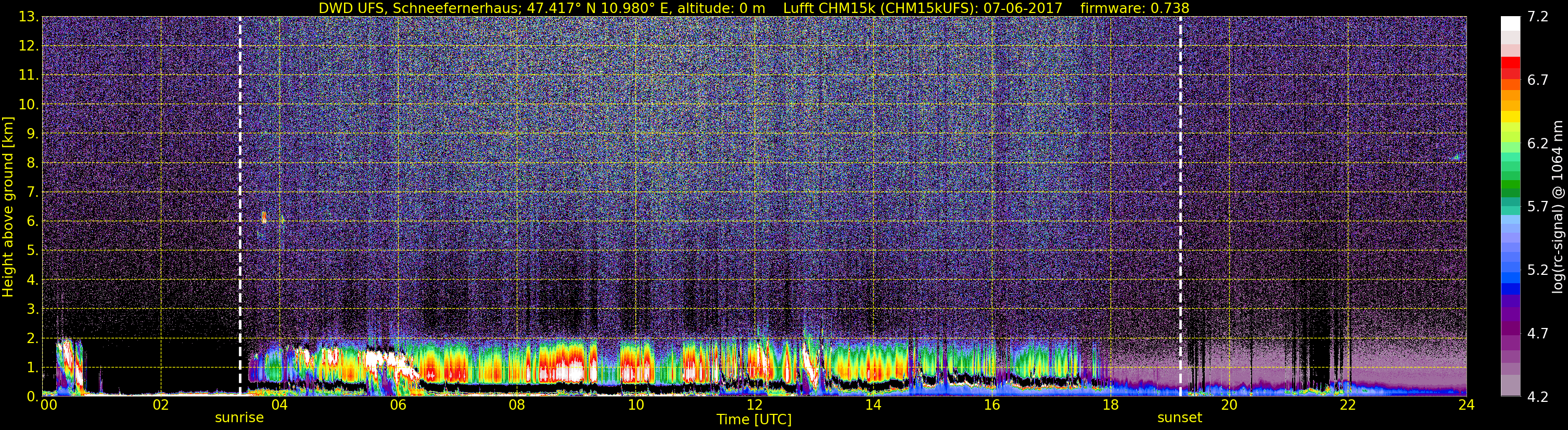The image size is (1568, 430).
Task: Click the 'sunset' label below the axis
Action: click(1180, 418)
